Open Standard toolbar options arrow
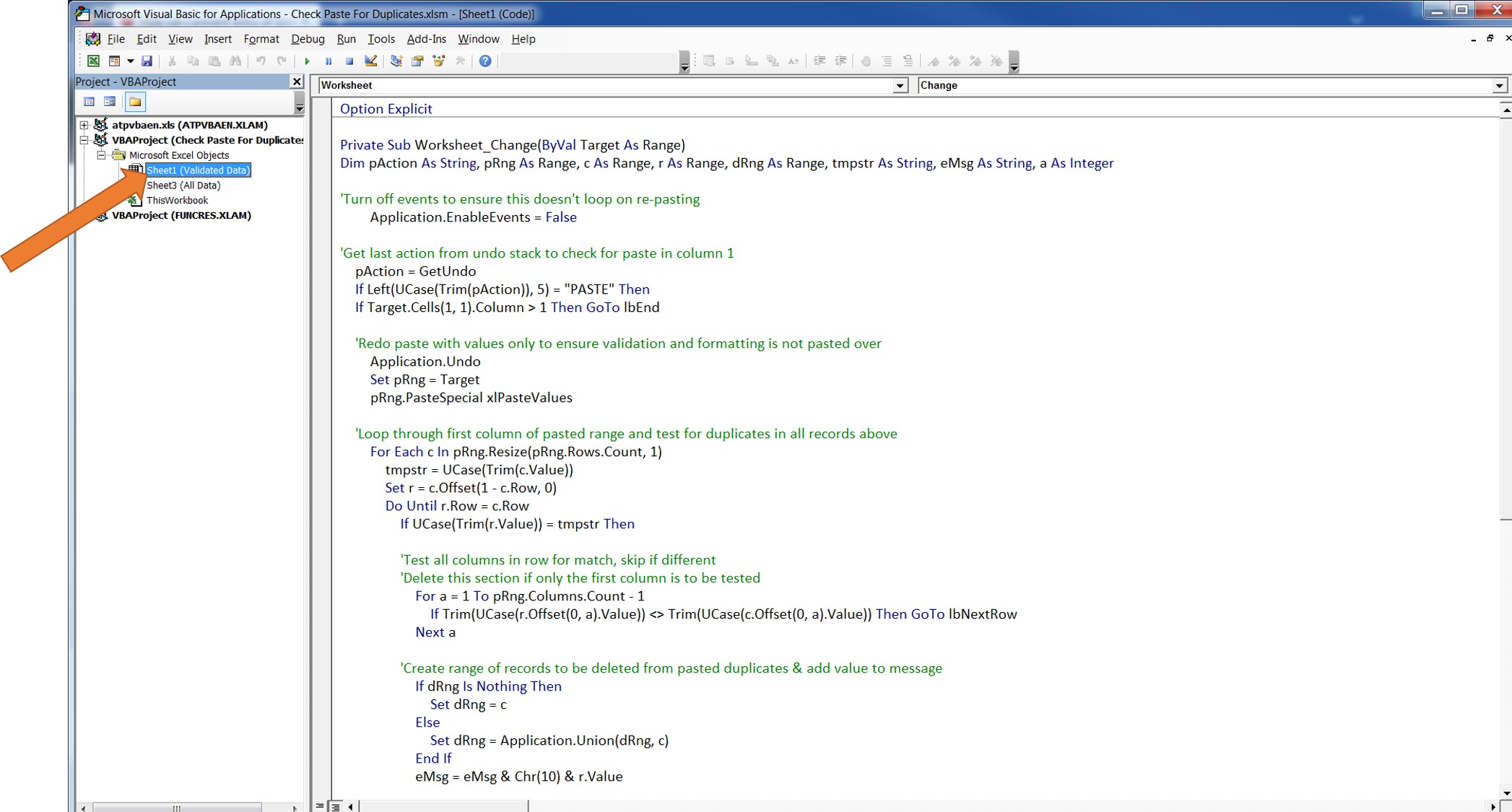The height and width of the screenshot is (812, 1512). pos(685,64)
